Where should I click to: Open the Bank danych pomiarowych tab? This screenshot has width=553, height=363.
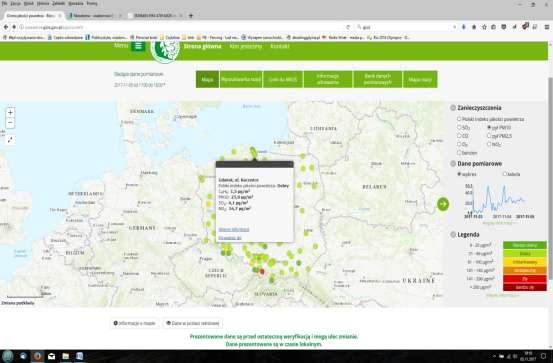pyautogui.click(x=378, y=79)
